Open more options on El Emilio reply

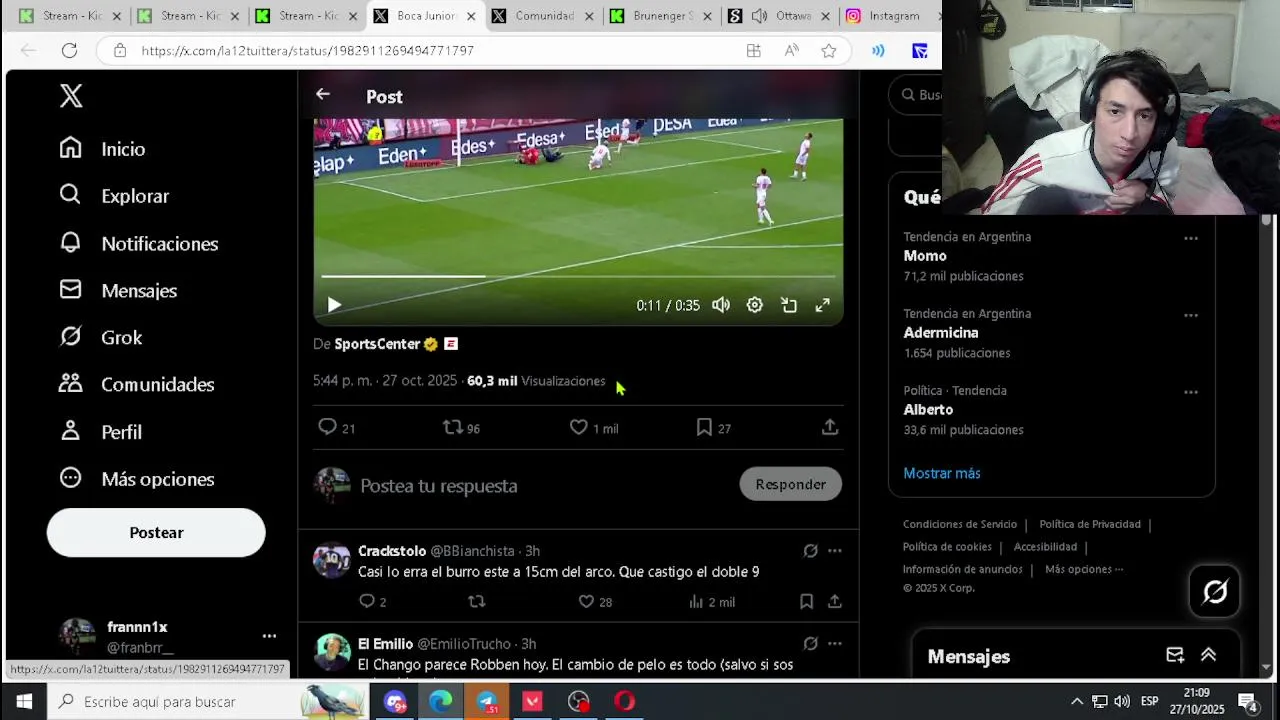click(x=835, y=644)
